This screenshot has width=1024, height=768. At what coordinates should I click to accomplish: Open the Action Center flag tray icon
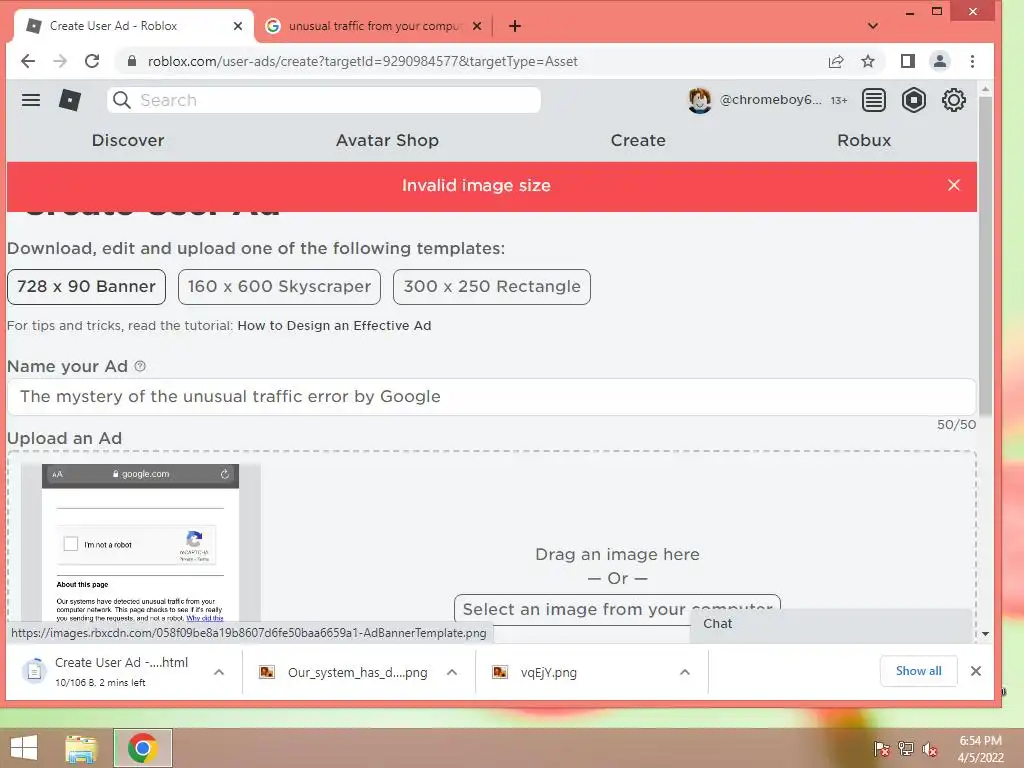pyautogui.click(x=881, y=749)
